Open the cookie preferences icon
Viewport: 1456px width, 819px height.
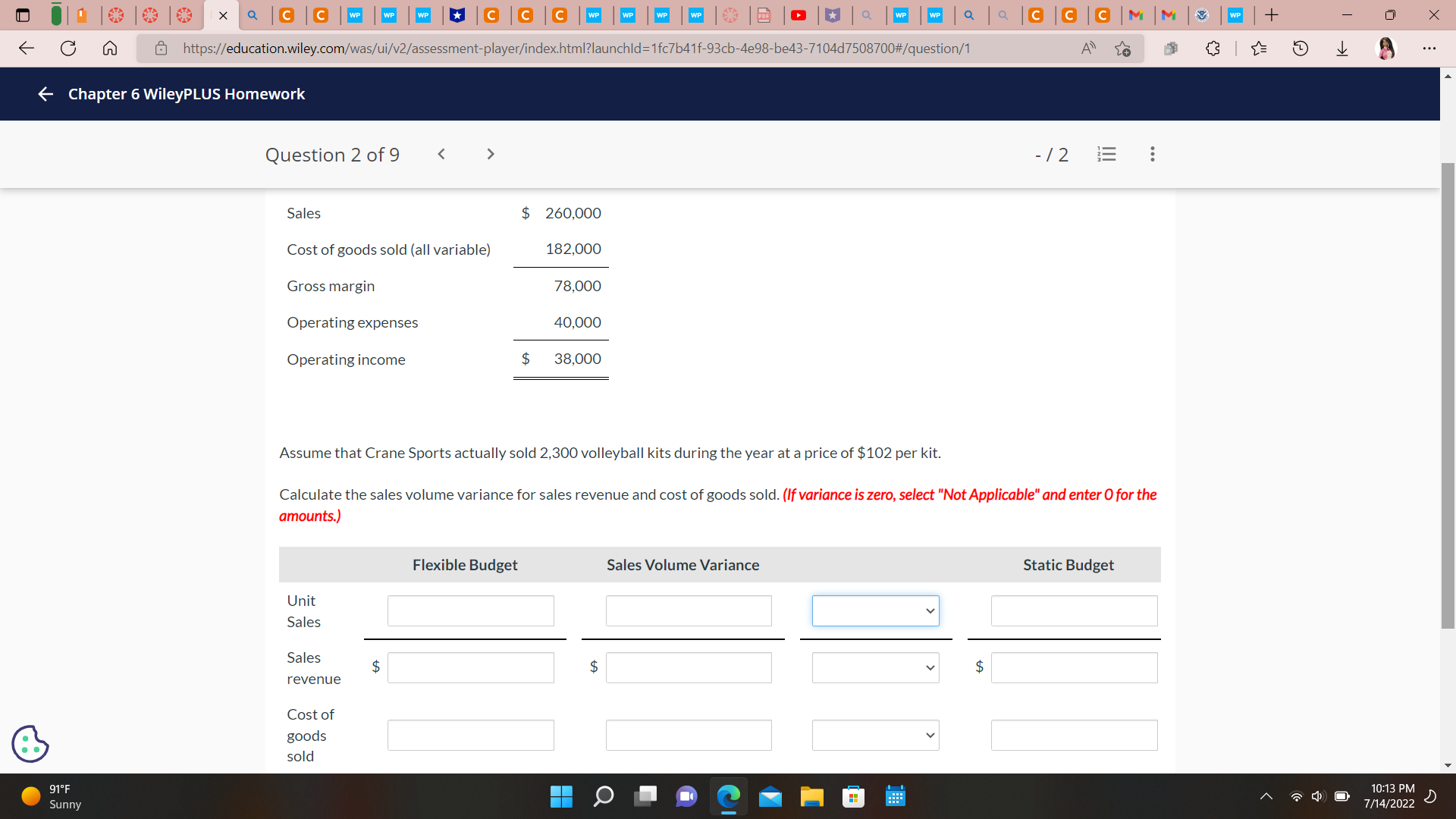tap(30, 743)
